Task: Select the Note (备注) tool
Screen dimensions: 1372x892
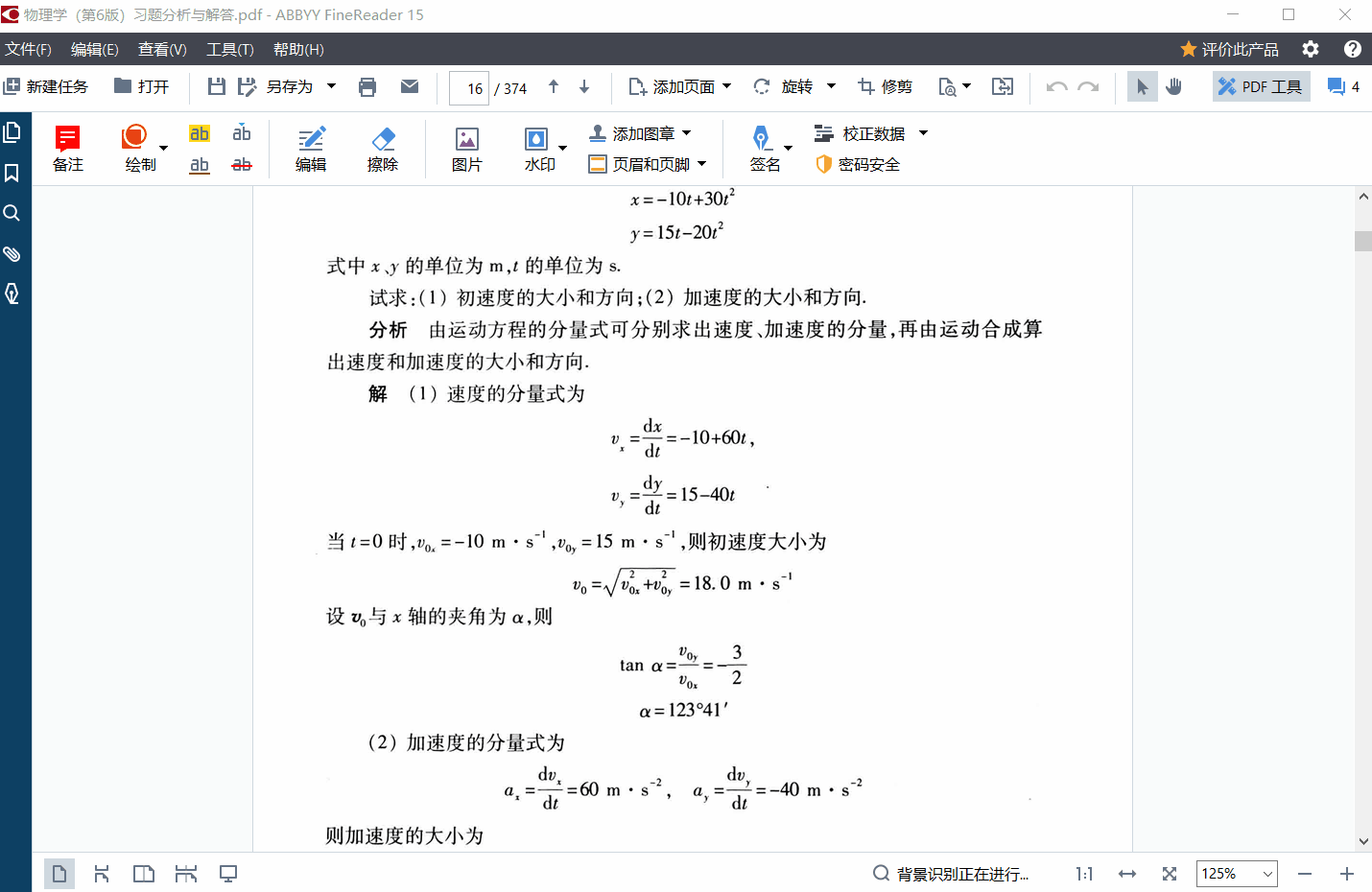Action: 68,149
